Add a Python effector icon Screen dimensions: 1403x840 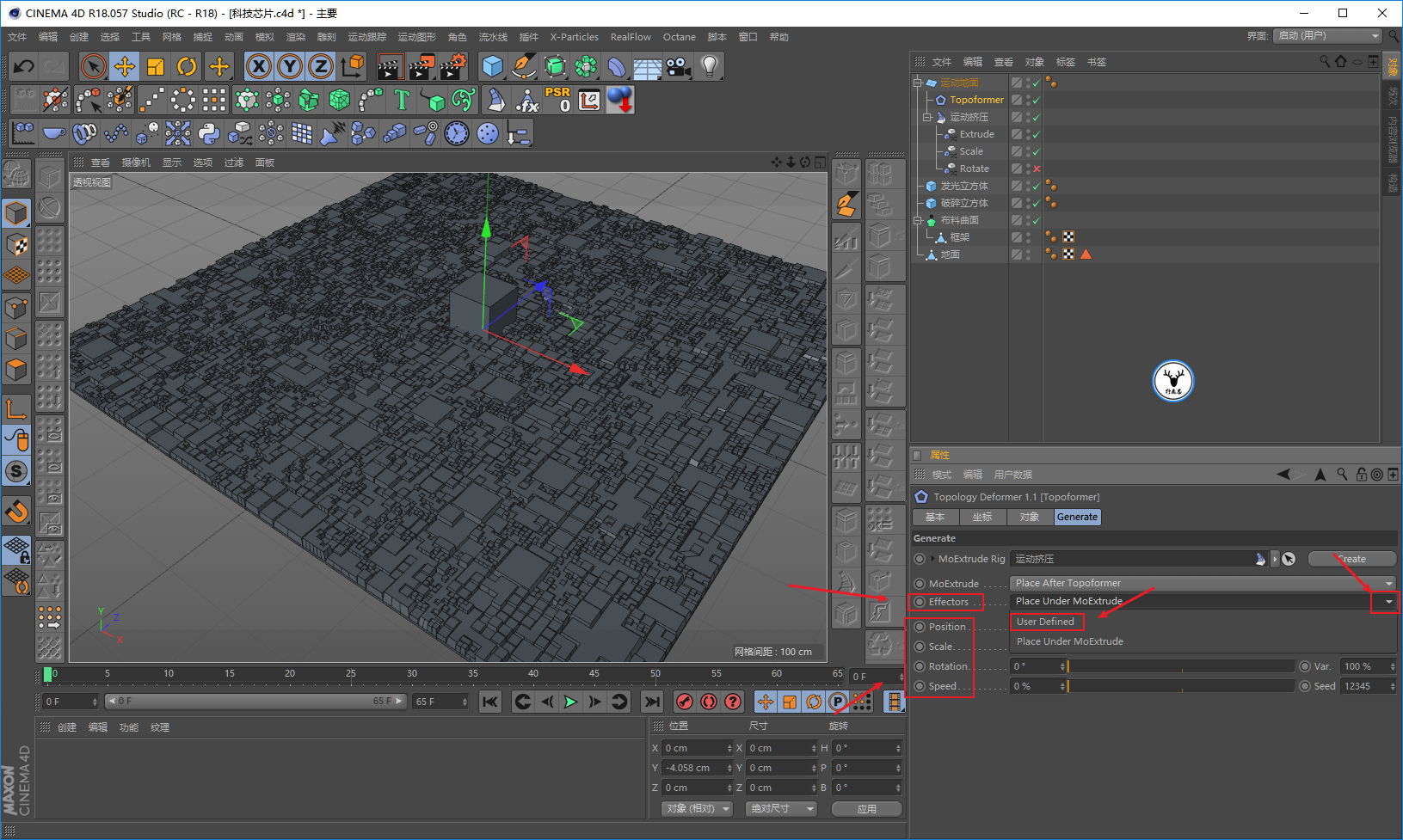point(209,133)
